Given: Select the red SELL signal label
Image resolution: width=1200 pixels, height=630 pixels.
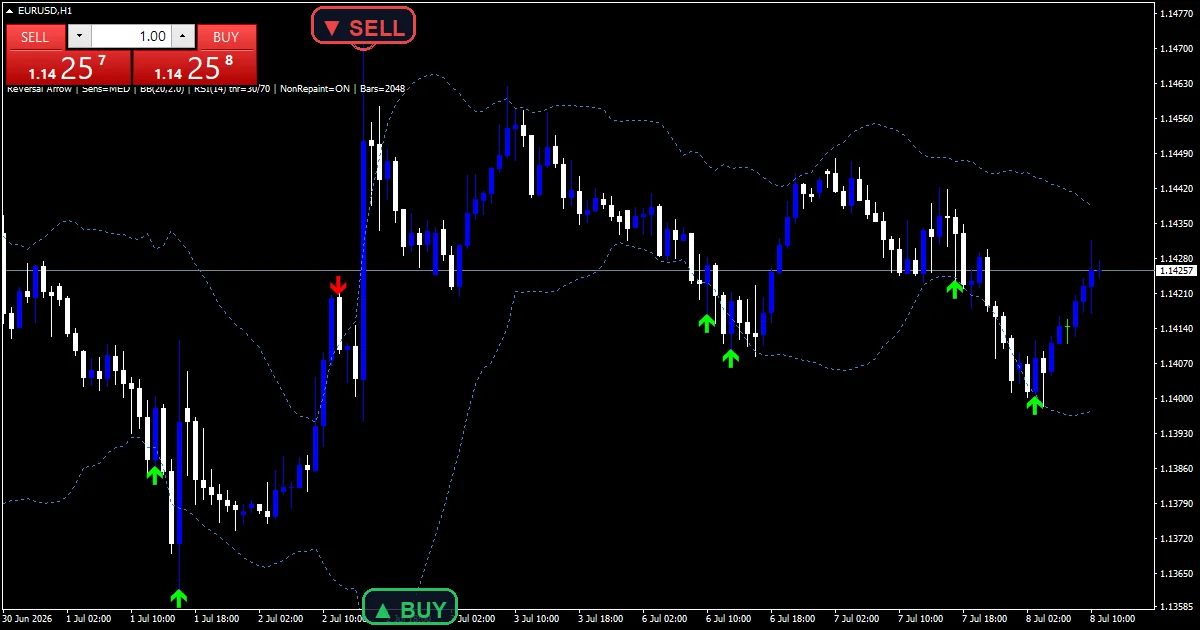Looking at the screenshot, I should (363, 27).
